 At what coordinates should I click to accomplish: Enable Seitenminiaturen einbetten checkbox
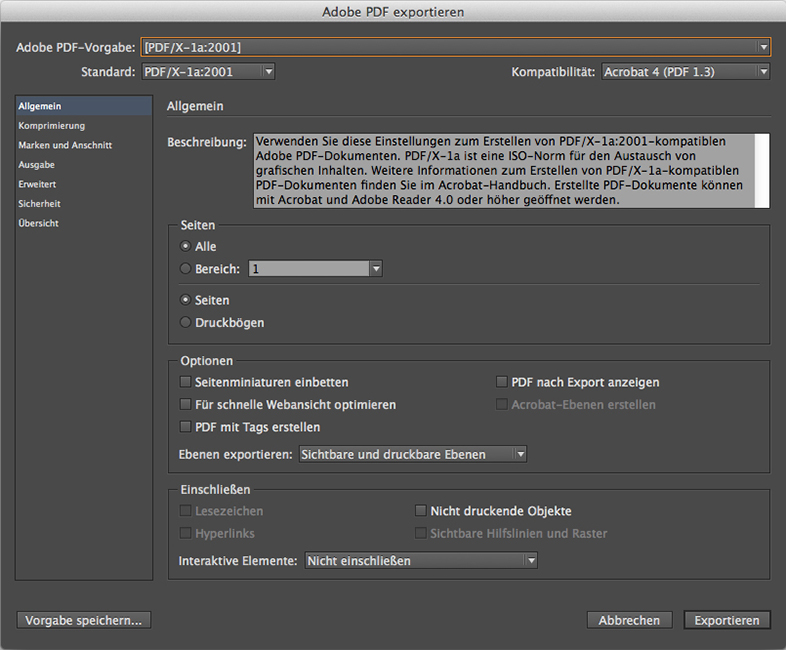coord(185,383)
